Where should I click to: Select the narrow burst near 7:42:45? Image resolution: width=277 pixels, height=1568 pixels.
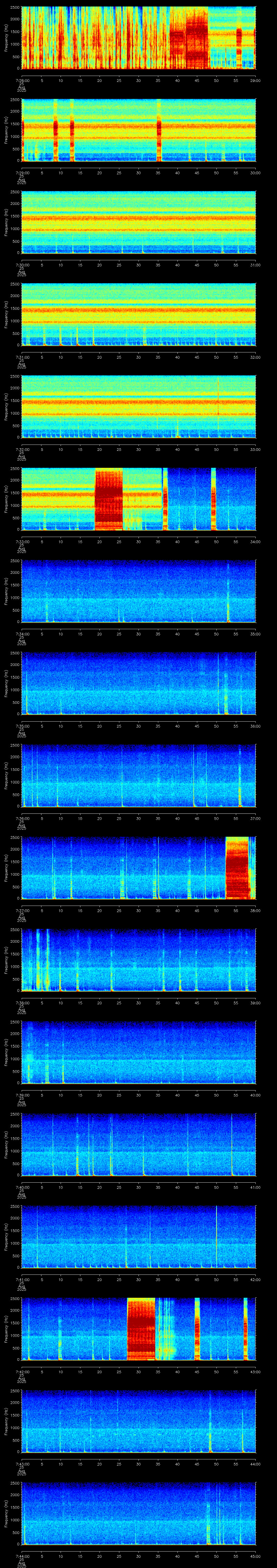197,1329
